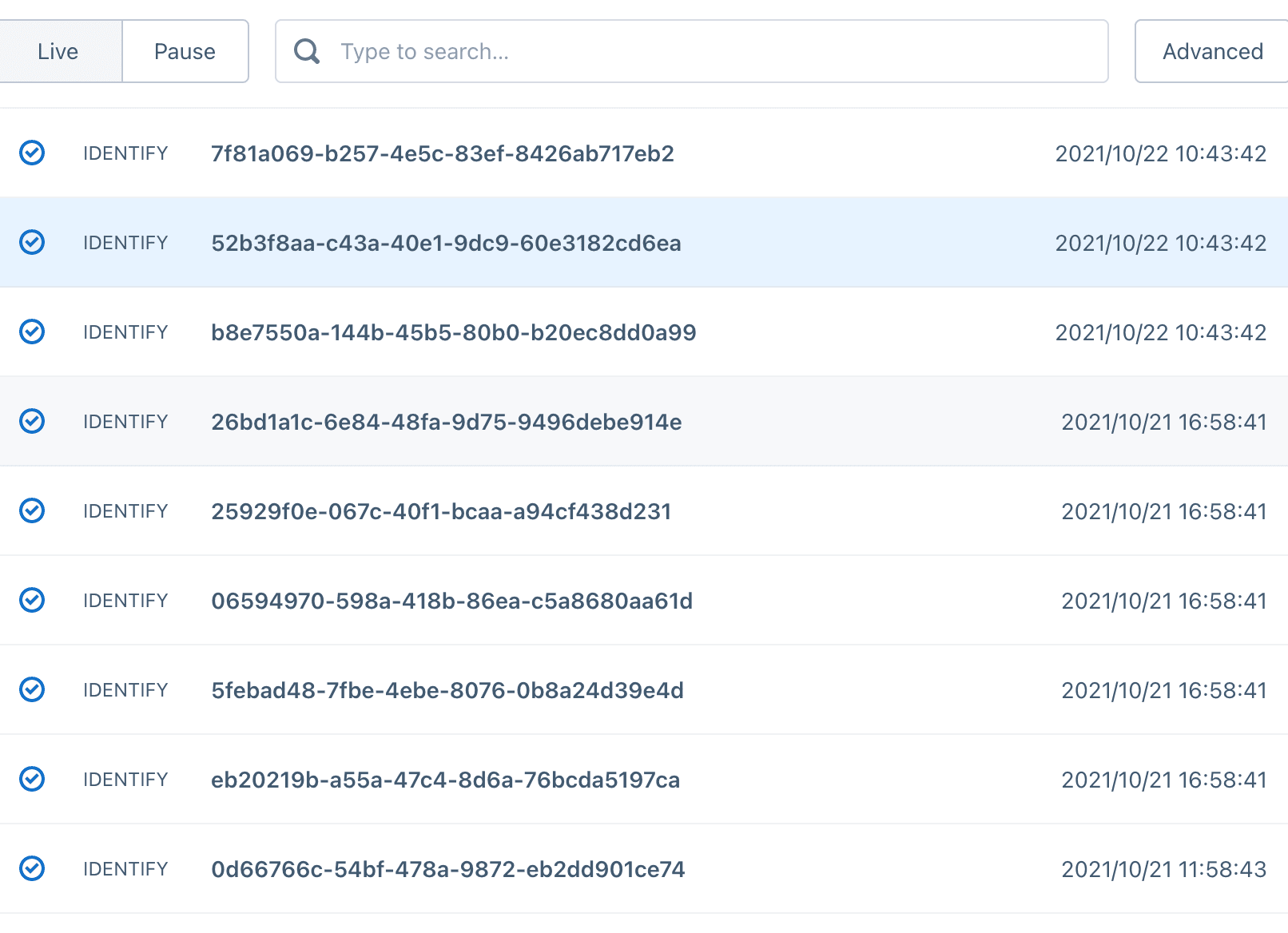Click the check icon beside event b8e7550a
This screenshot has width=1288, height=933.
click(32, 332)
